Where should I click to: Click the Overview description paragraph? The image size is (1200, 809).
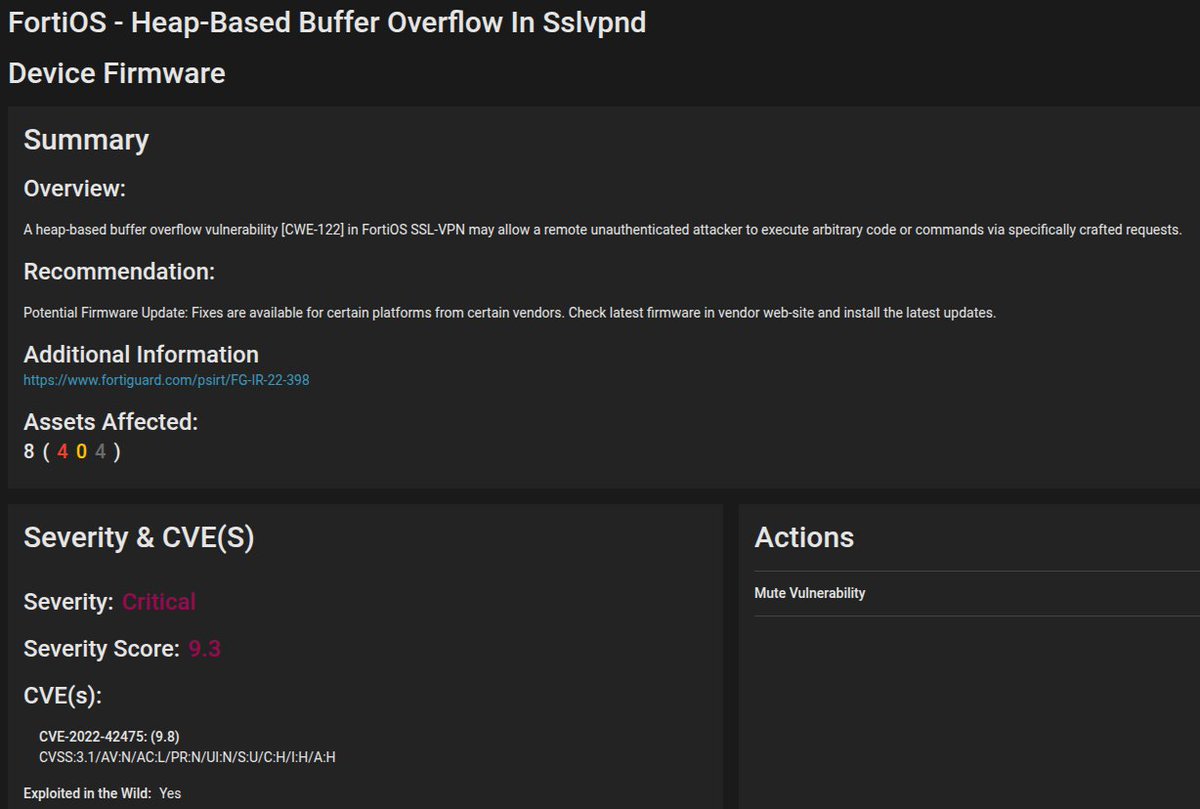pyautogui.click(x=603, y=230)
